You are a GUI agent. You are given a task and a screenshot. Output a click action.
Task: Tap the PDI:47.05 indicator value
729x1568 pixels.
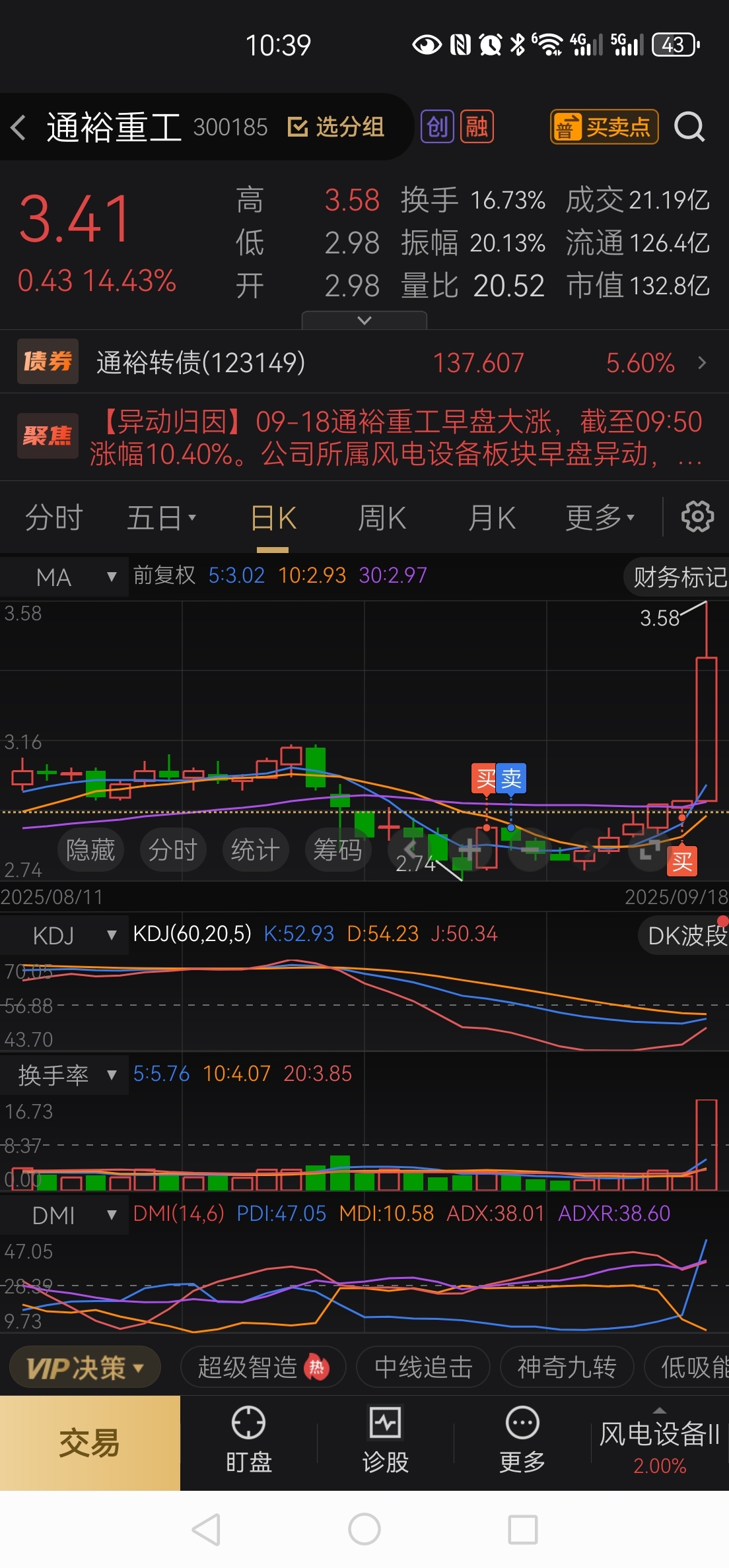click(x=281, y=1214)
